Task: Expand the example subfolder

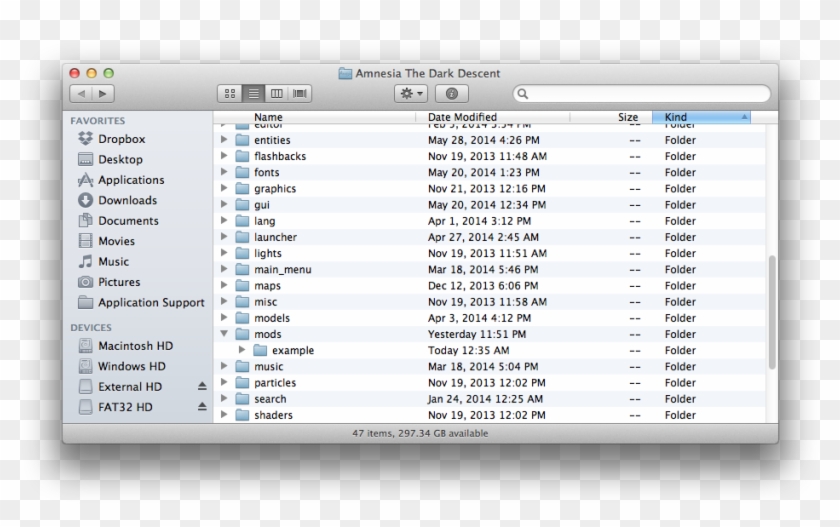Action: [242, 350]
